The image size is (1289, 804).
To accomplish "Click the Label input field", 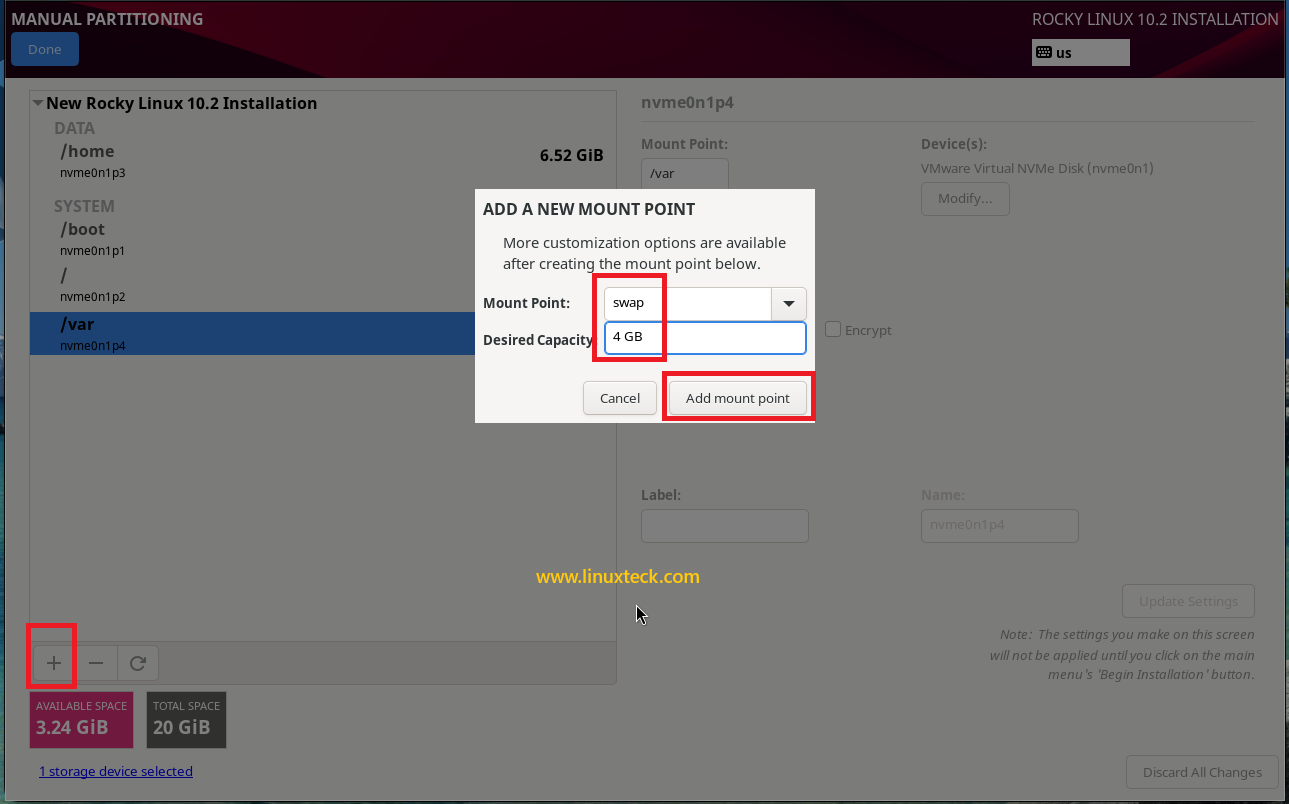I will (724, 526).
